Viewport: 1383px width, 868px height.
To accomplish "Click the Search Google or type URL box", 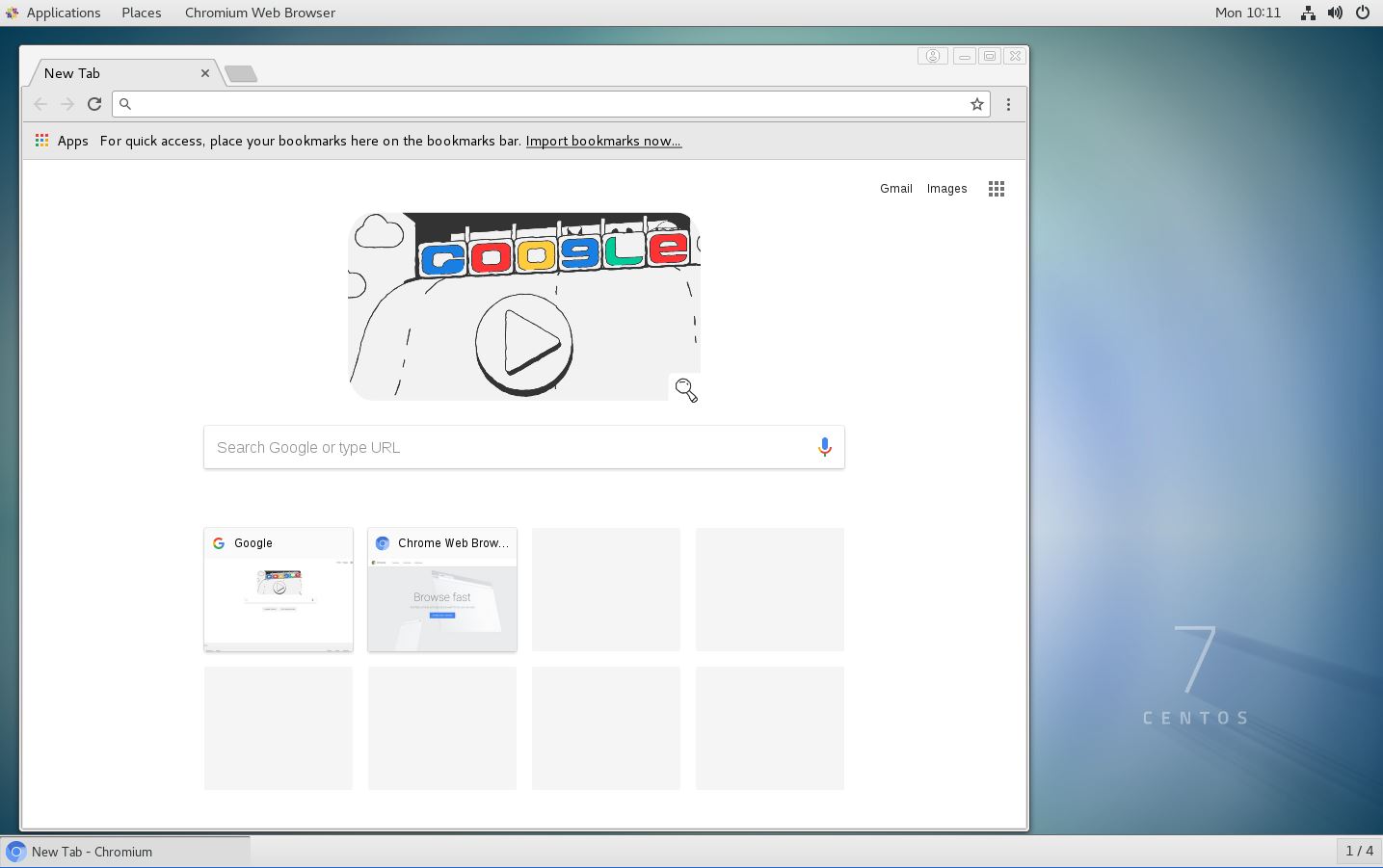I will (524, 447).
